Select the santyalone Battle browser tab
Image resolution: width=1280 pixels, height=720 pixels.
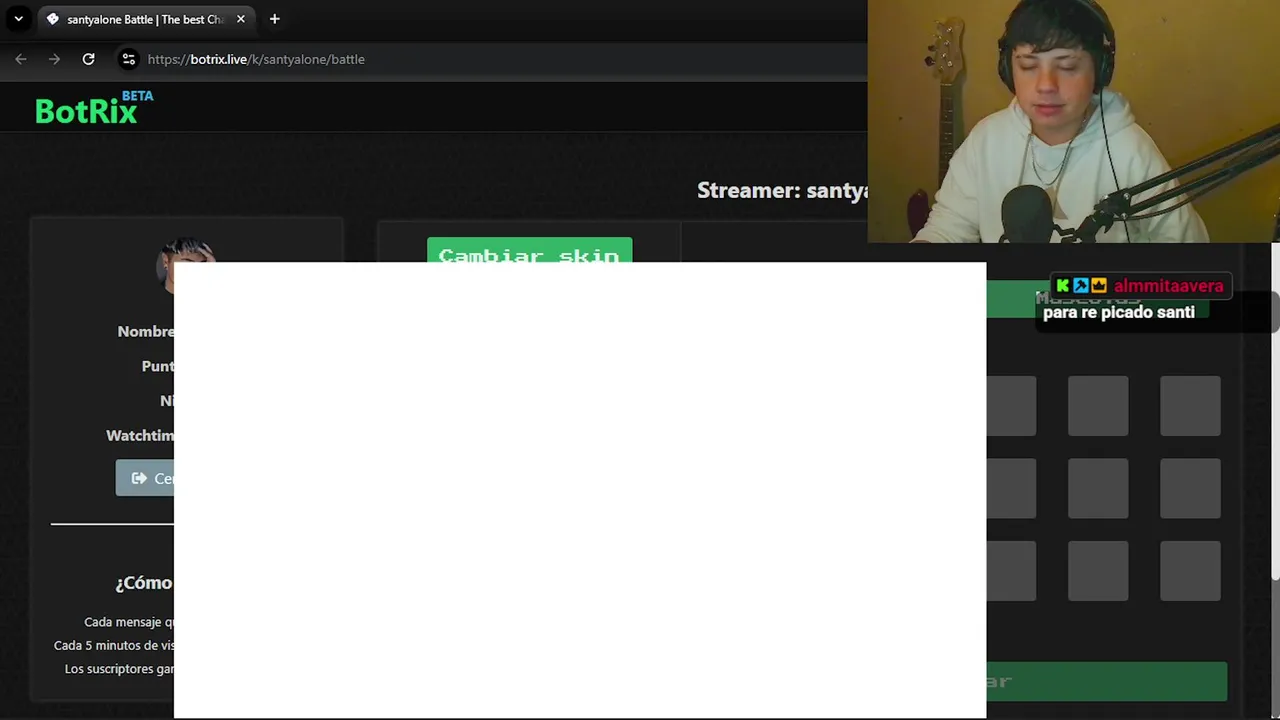click(x=145, y=19)
